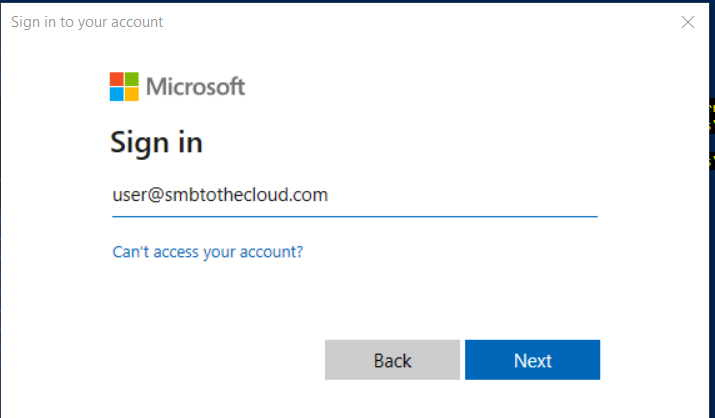
Task: Click the "user" part of the email
Action: (x=129, y=196)
